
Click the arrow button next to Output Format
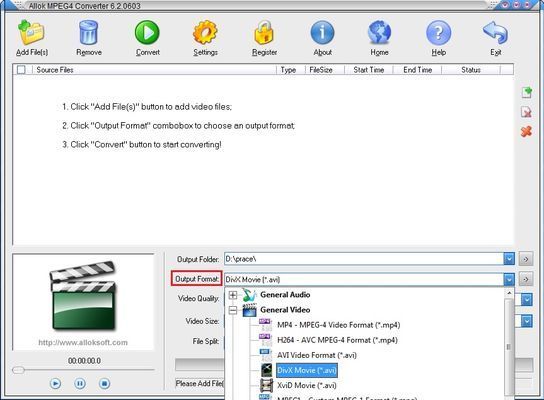(526, 279)
